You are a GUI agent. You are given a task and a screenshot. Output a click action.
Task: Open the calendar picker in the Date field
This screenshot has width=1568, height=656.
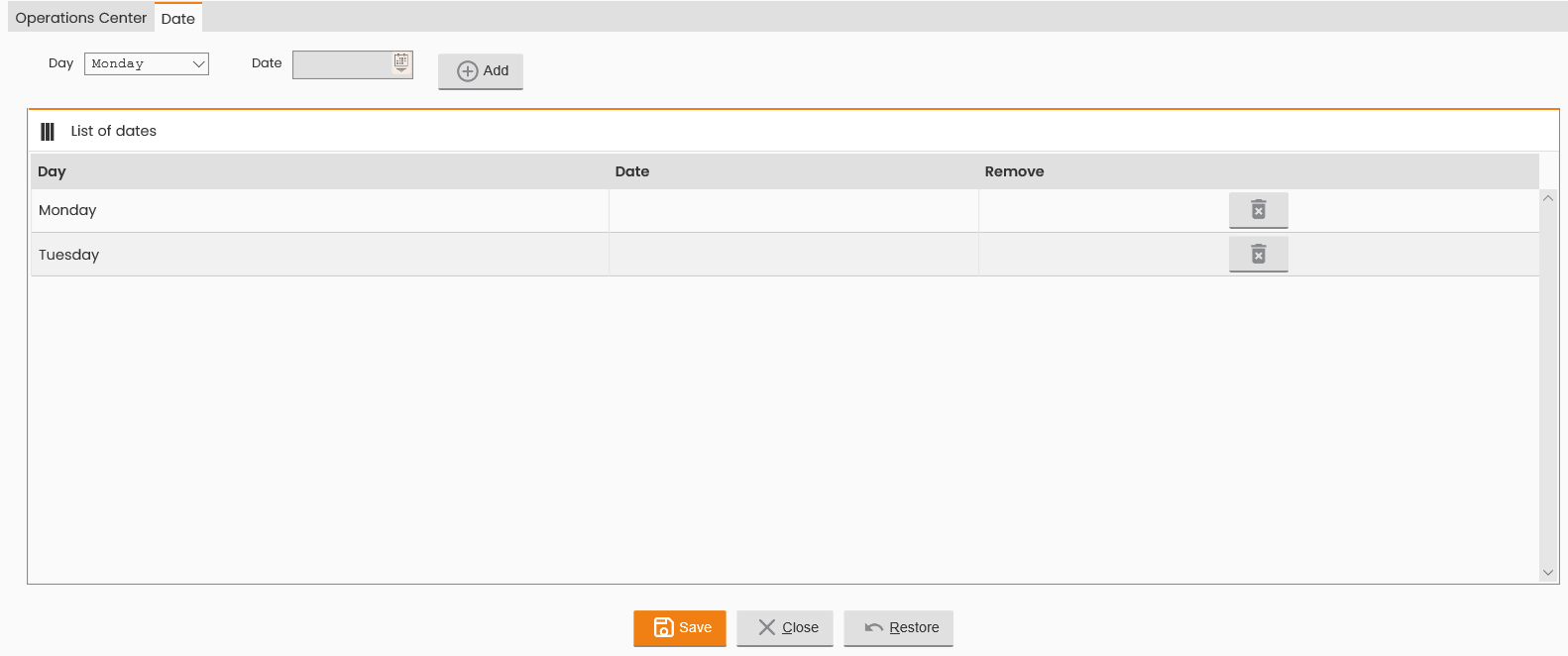401,62
